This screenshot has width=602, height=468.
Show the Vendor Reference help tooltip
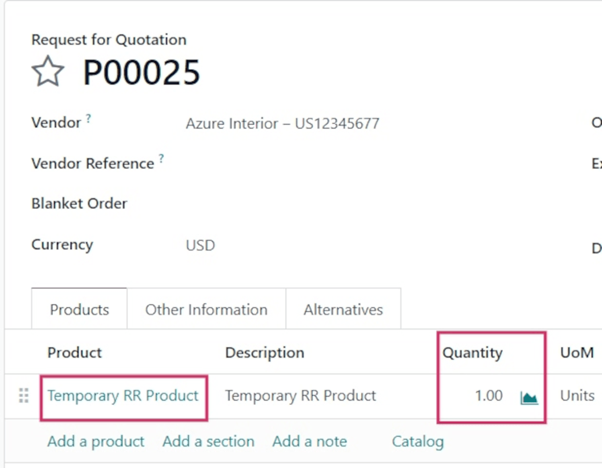click(162, 158)
